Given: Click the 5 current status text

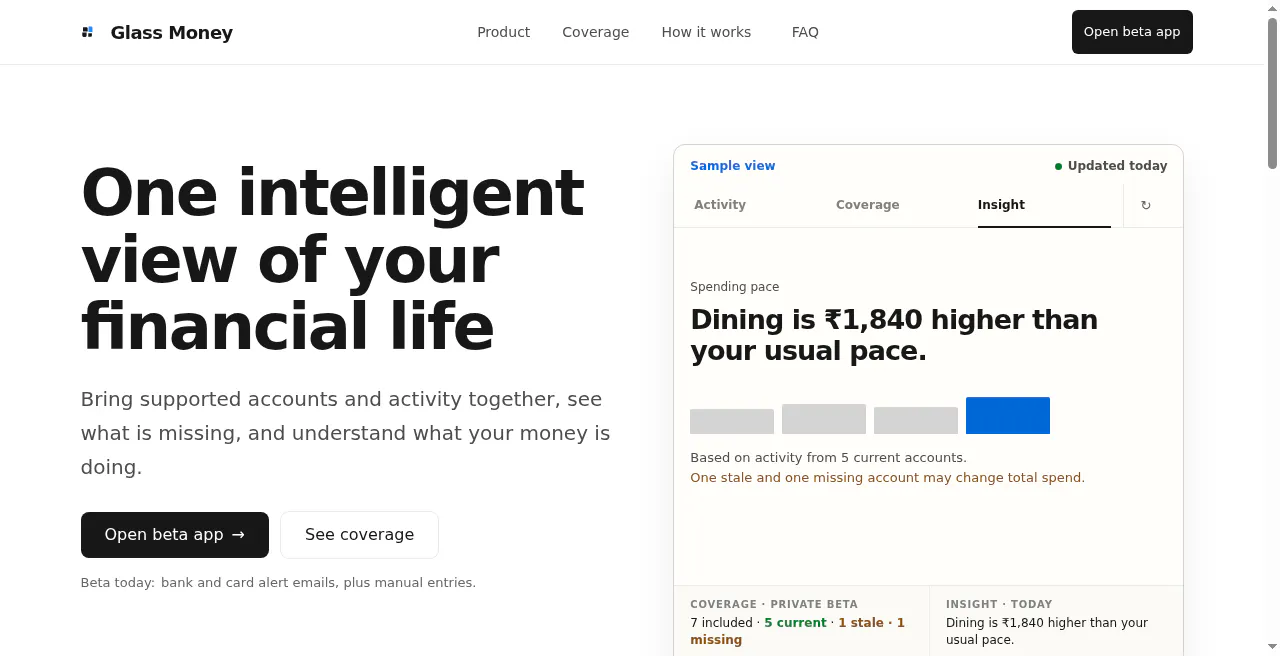Looking at the screenshot, I should [795, 623].
